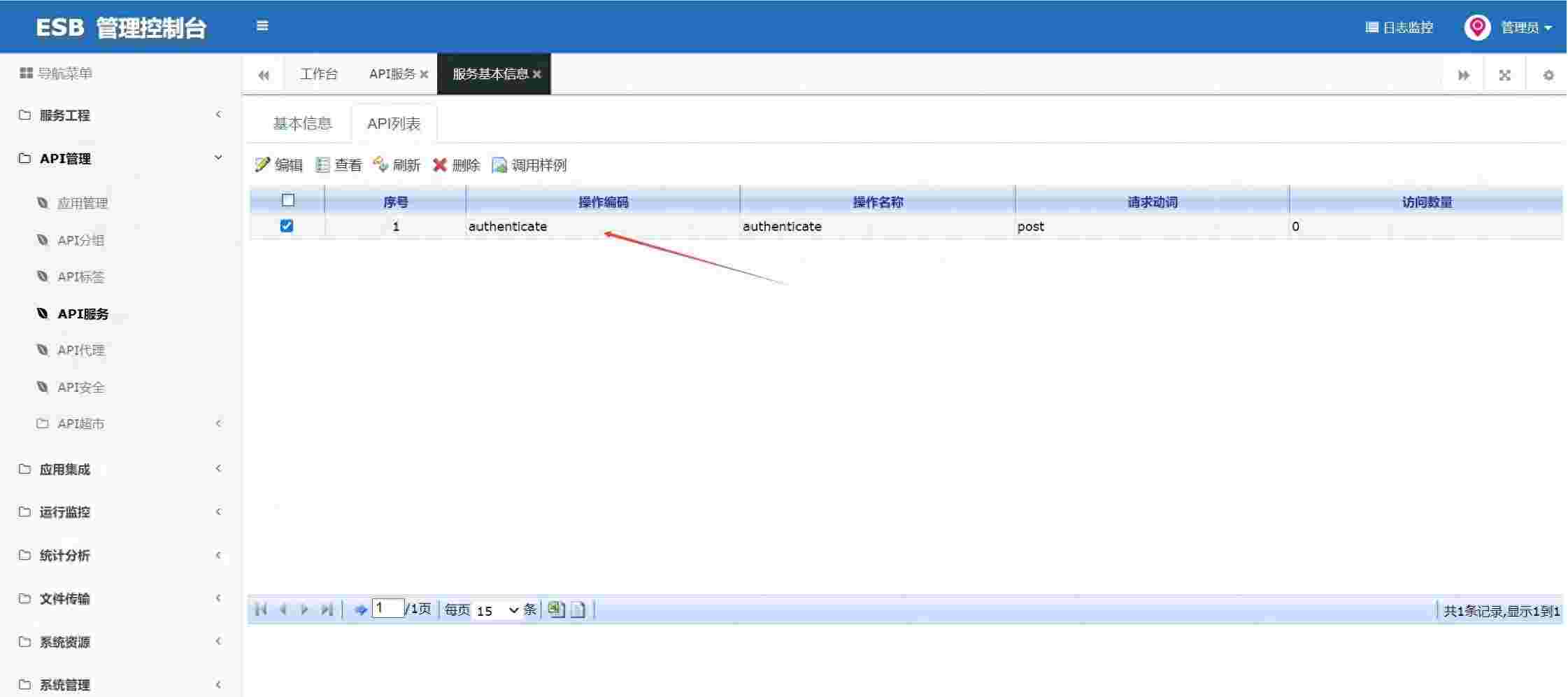
Task: Switch to the API服务 tab
Action: pos(392,74)
